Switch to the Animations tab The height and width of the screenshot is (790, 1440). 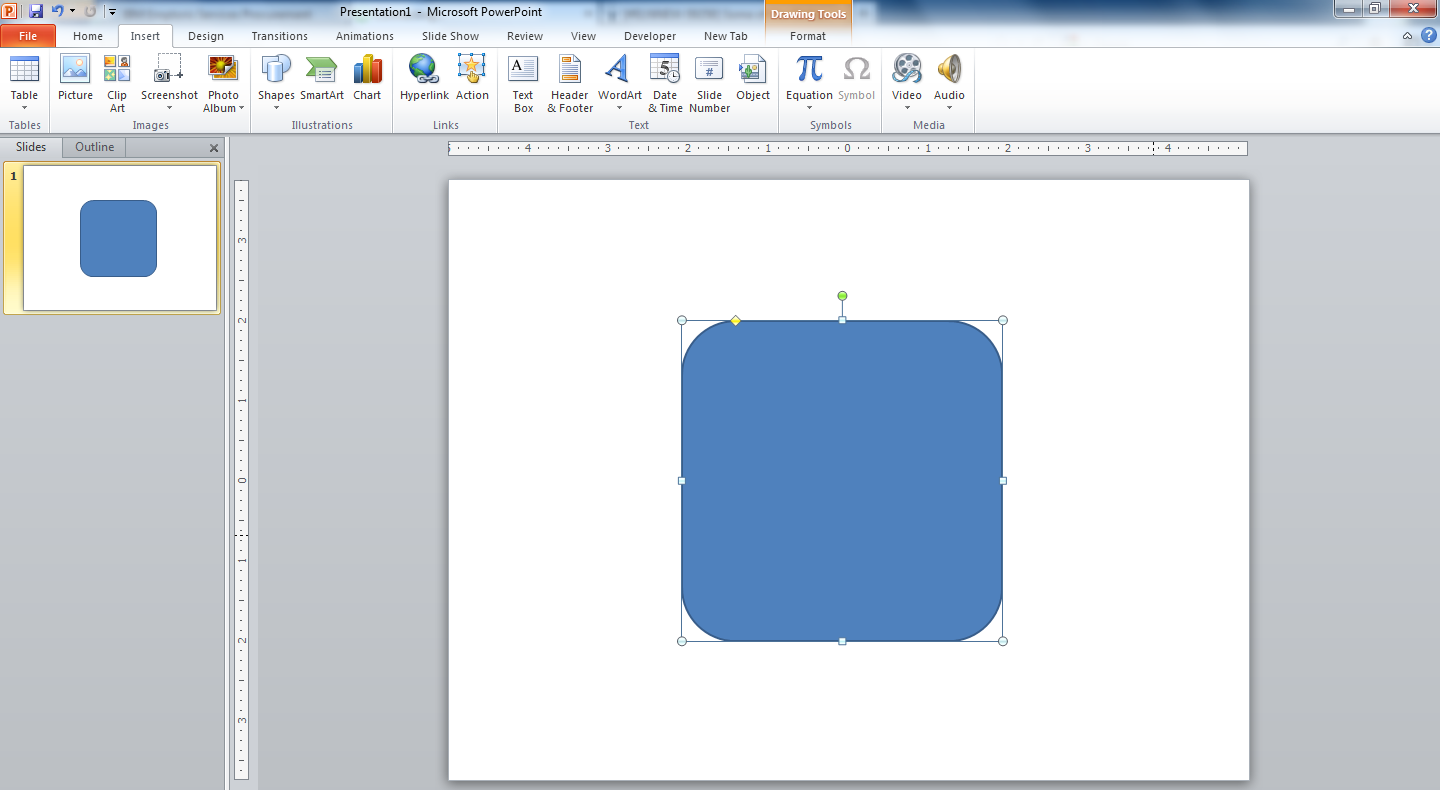click(365, 36)
